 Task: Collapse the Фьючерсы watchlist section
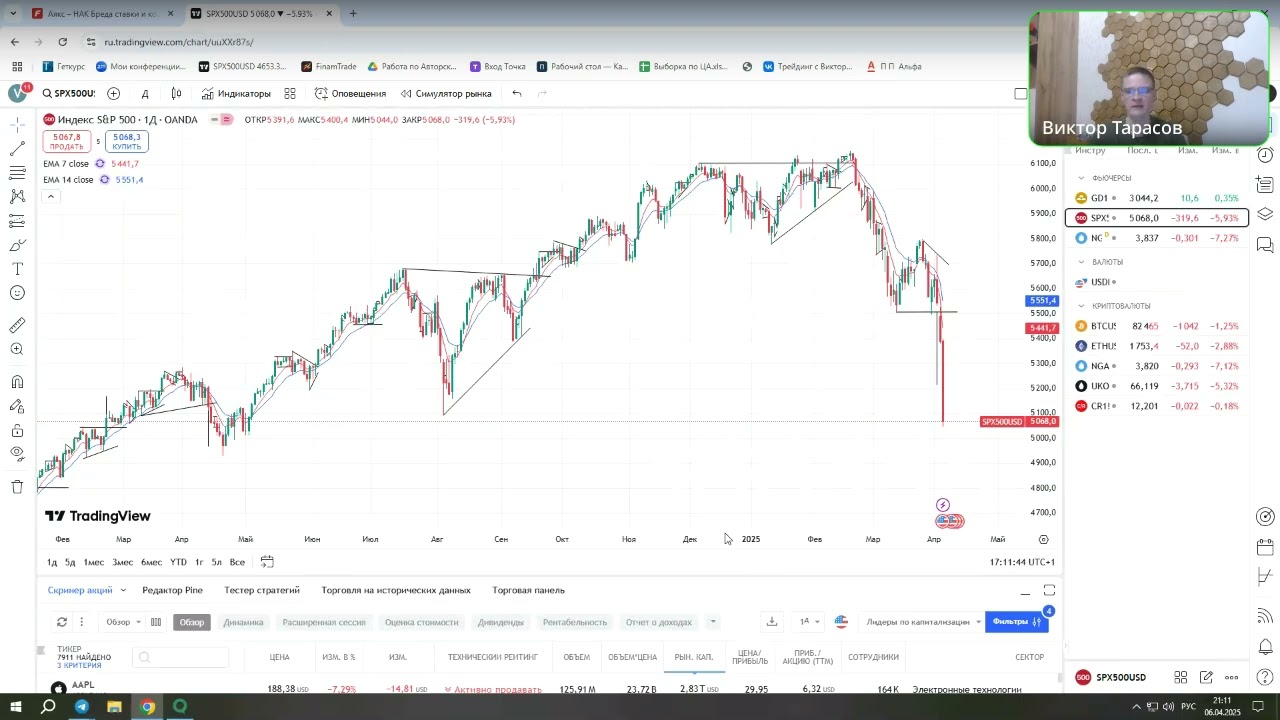(1081, 178)
